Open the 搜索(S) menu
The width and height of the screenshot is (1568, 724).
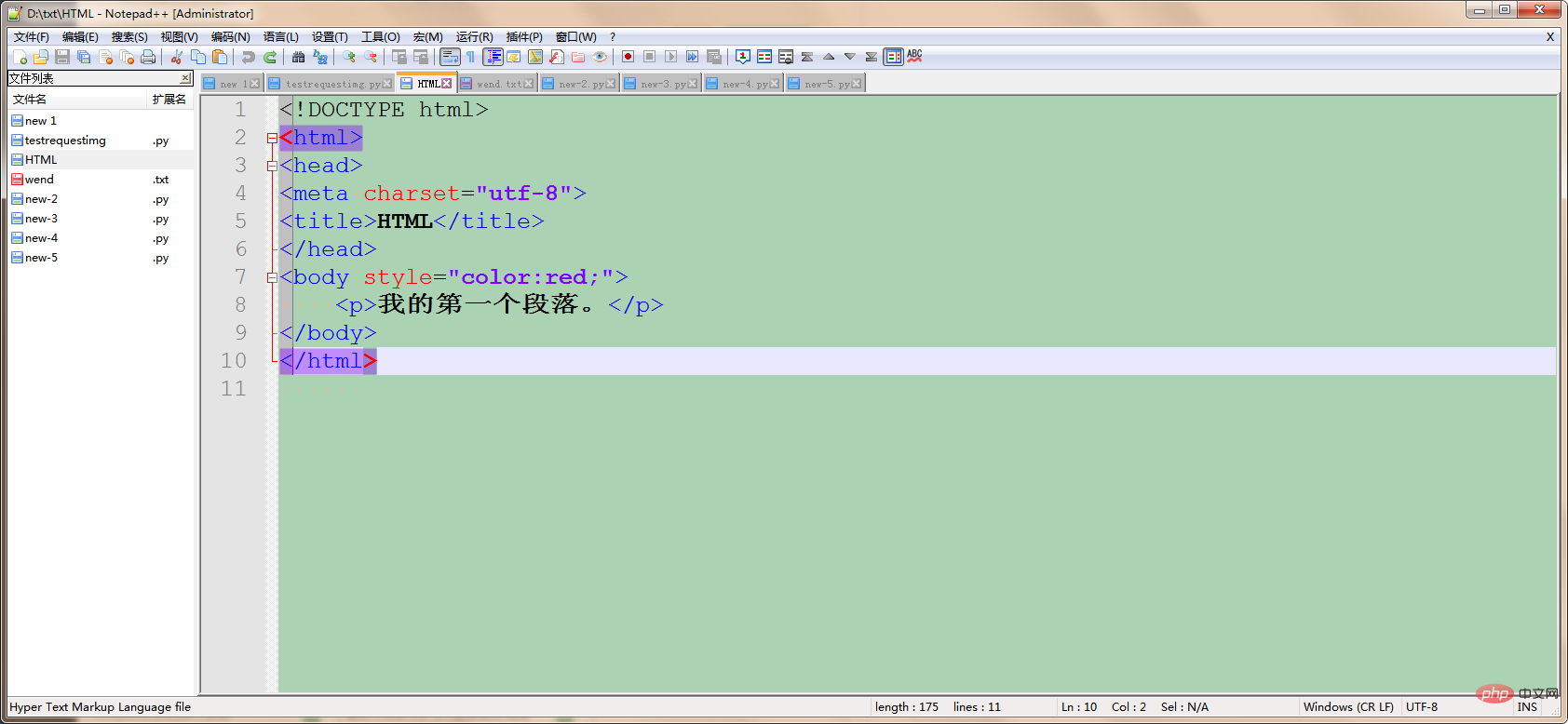[x=129, y=37]
